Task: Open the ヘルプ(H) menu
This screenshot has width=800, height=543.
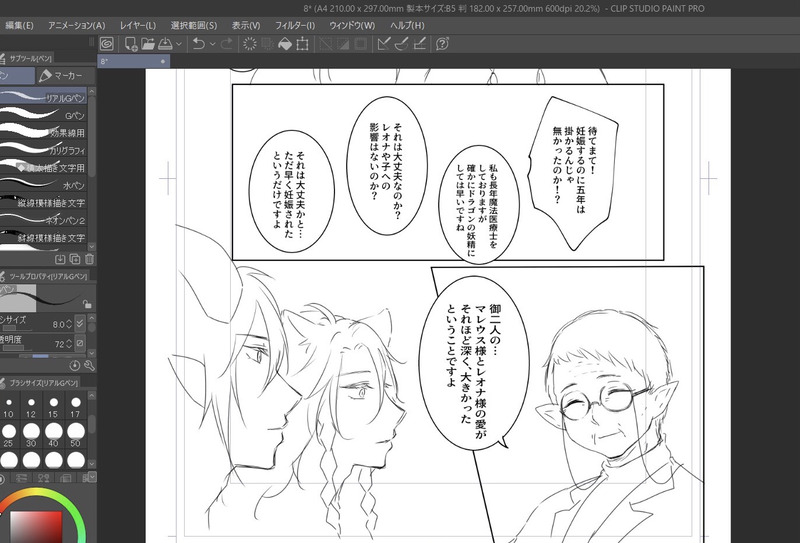Action: tap(407, 25)
